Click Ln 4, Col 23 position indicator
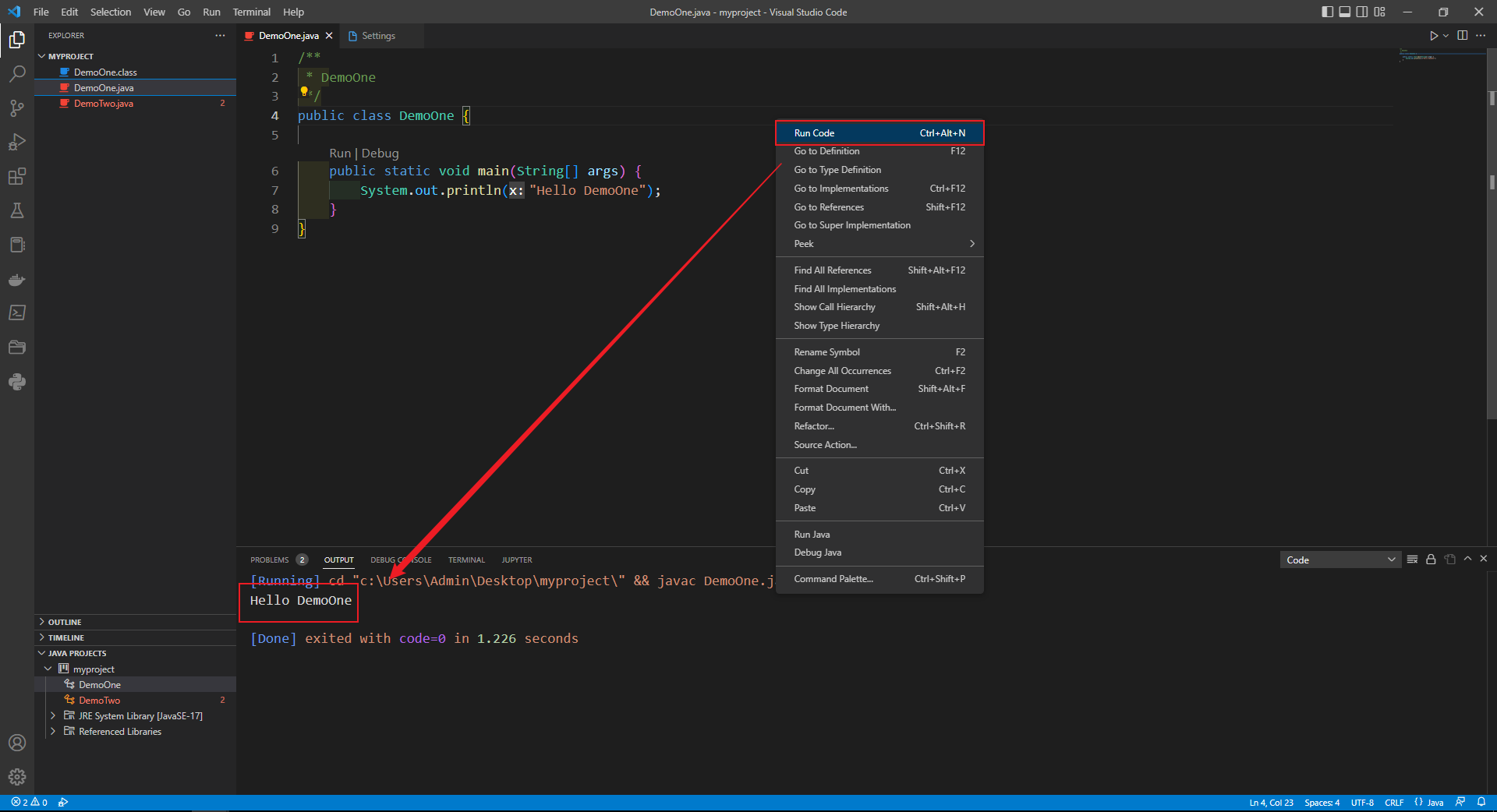The width and height of the screenshot is (1497, 812). coord(1271,803)
